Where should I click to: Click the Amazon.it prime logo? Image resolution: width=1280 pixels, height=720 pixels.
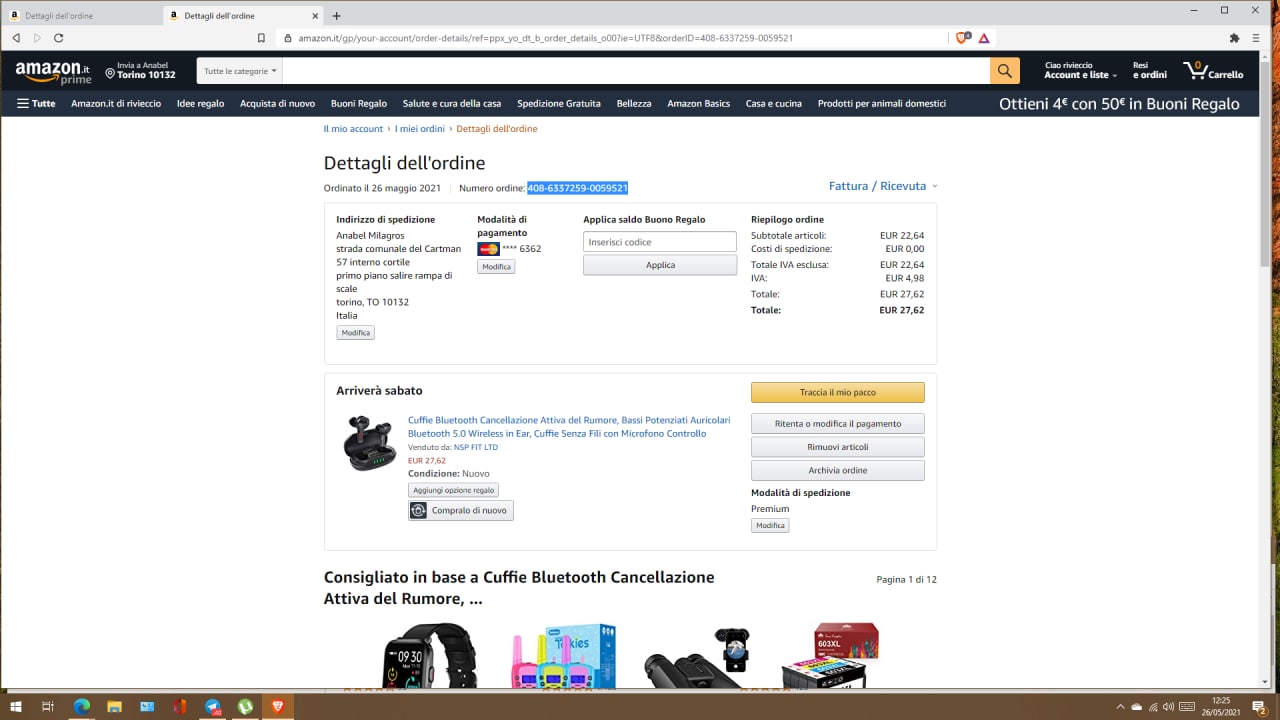pos(53,72)
